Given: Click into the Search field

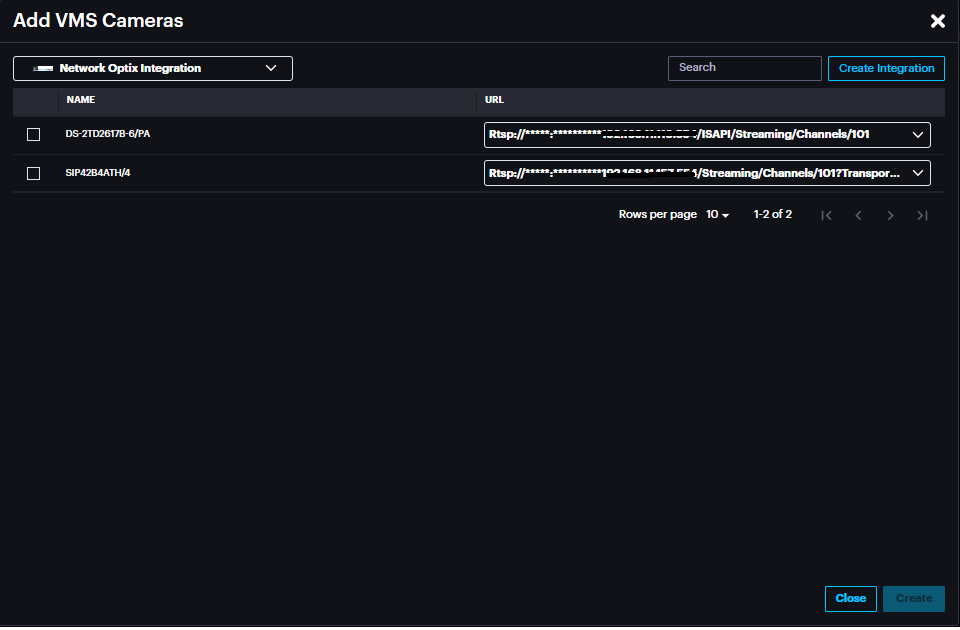Looking at the screenshot, I should click(744, 68).
